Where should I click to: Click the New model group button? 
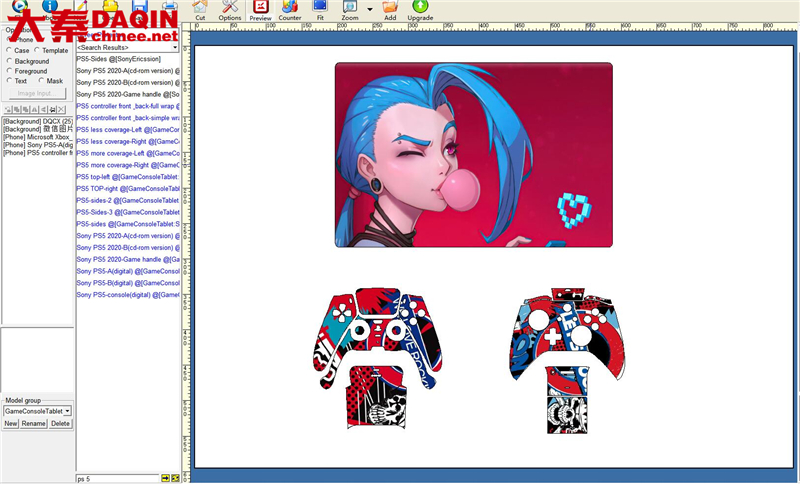click(11, 423)
